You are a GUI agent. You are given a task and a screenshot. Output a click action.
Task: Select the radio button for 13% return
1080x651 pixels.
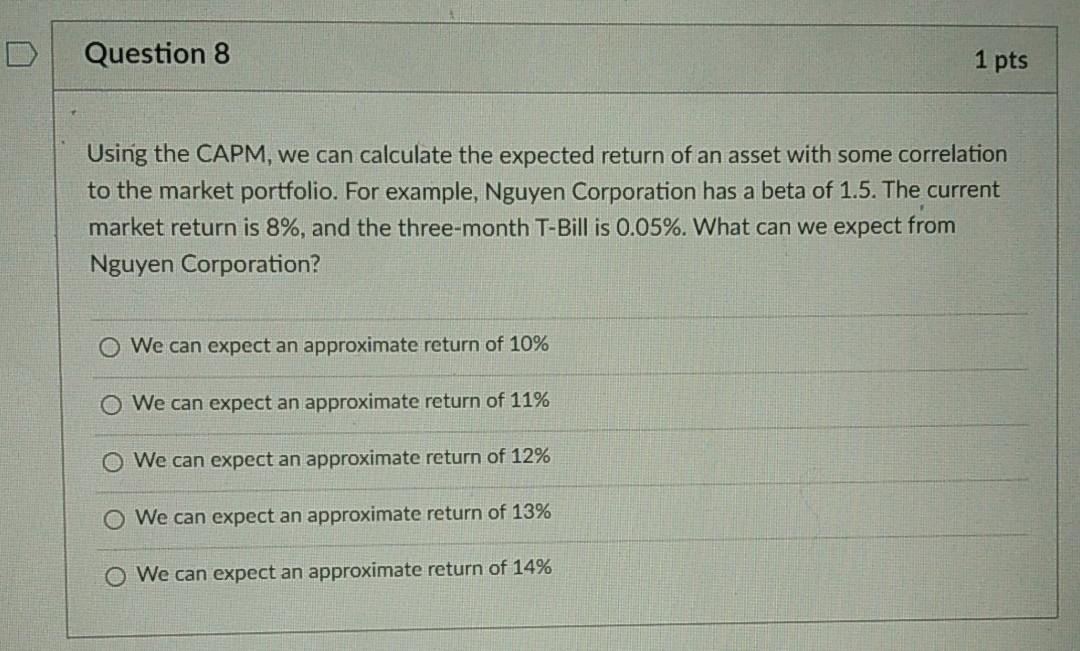click(113, 518)
